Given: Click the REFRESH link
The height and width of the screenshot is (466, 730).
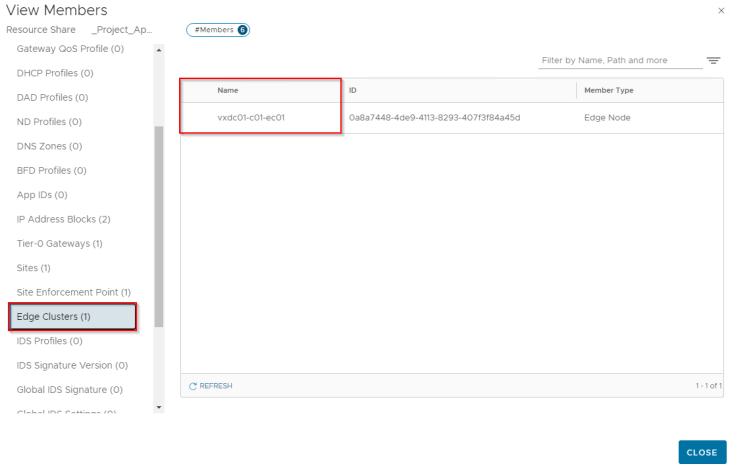Looking at the screenshot, I should click(210, 386).
